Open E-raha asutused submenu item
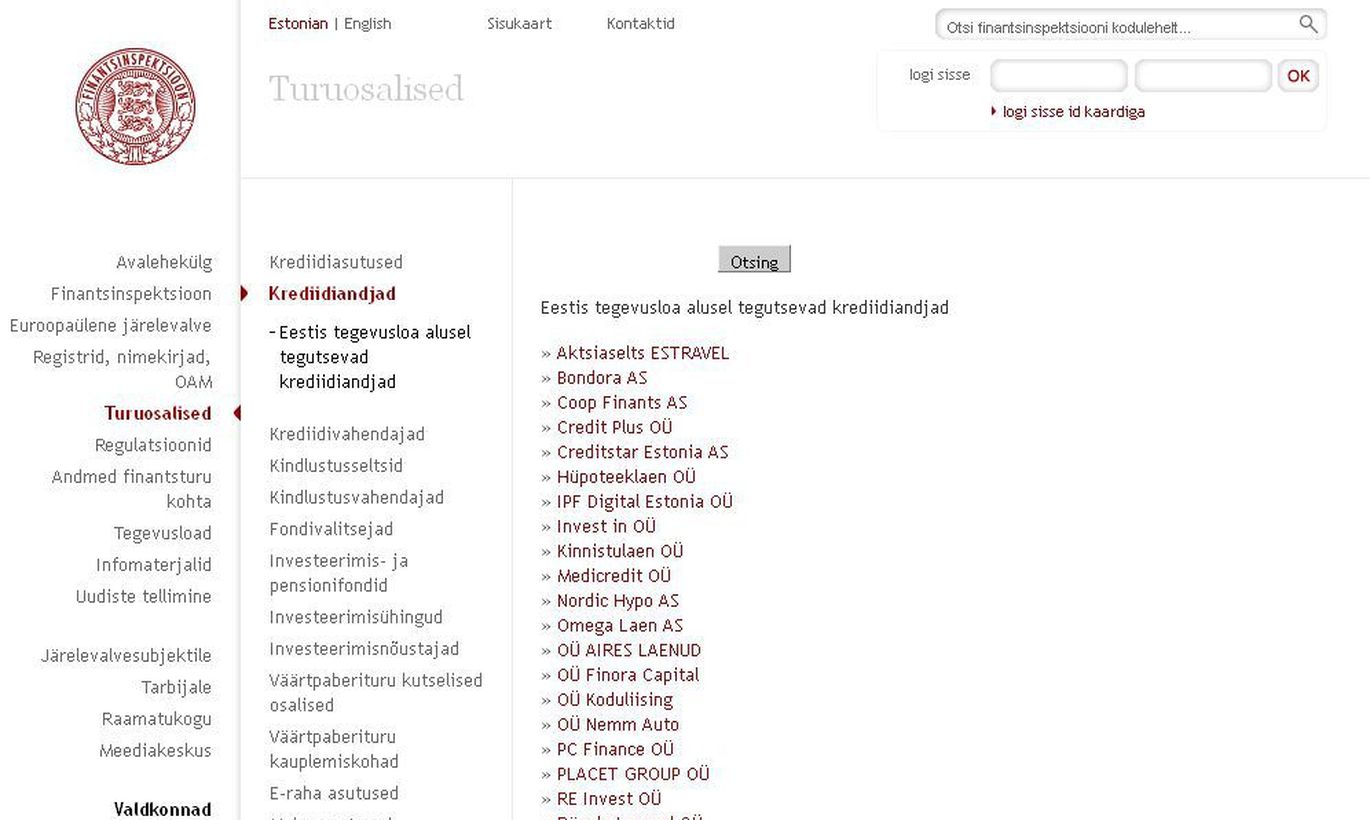The image size is (1370, 820). point(334,793)
